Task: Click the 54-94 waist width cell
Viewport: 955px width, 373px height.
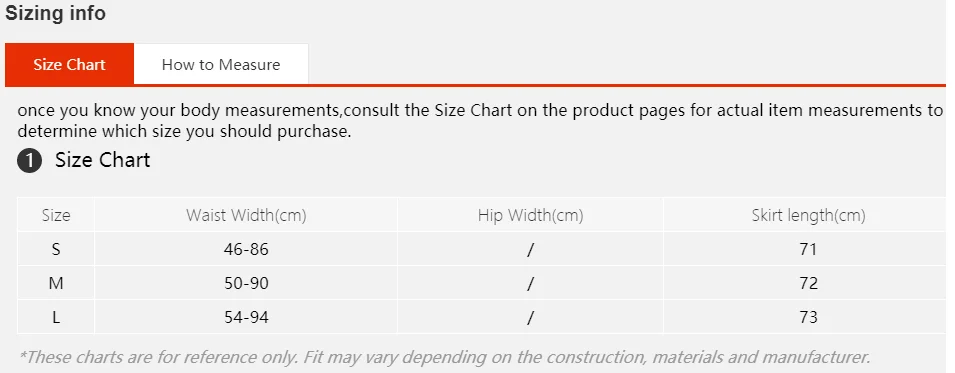Action: point(246,317)
